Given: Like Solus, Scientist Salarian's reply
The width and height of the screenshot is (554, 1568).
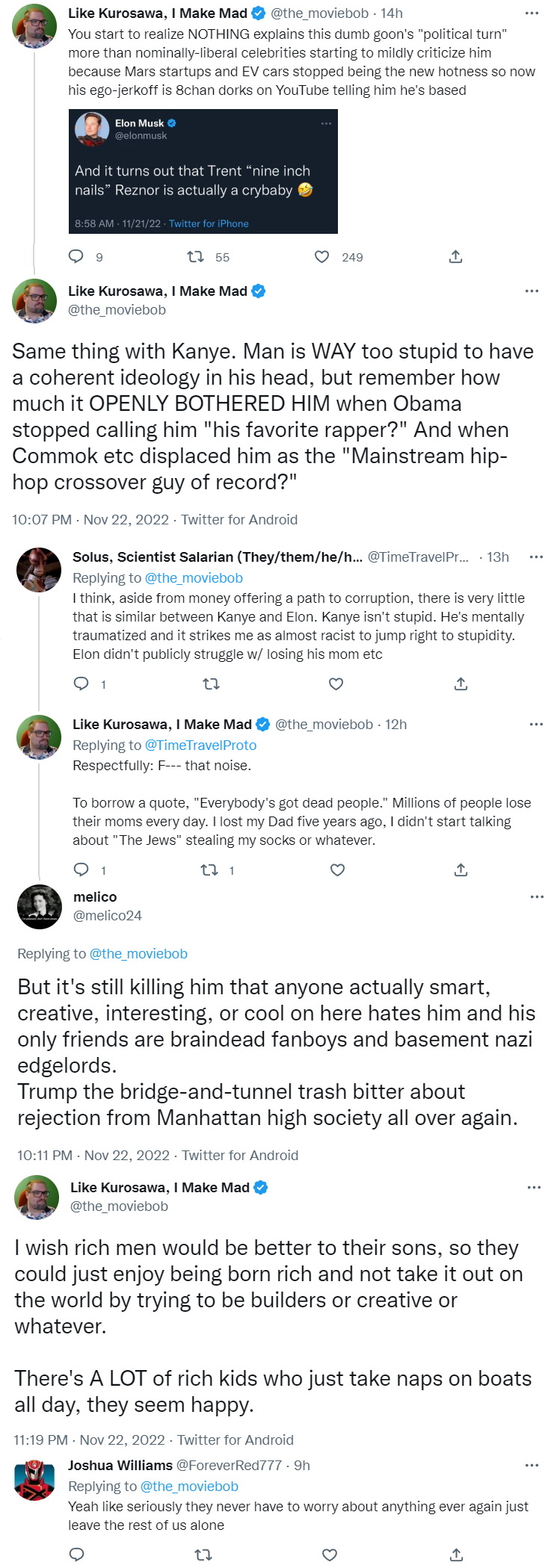Looking at the screenshot, I should (x=336, y=684).
